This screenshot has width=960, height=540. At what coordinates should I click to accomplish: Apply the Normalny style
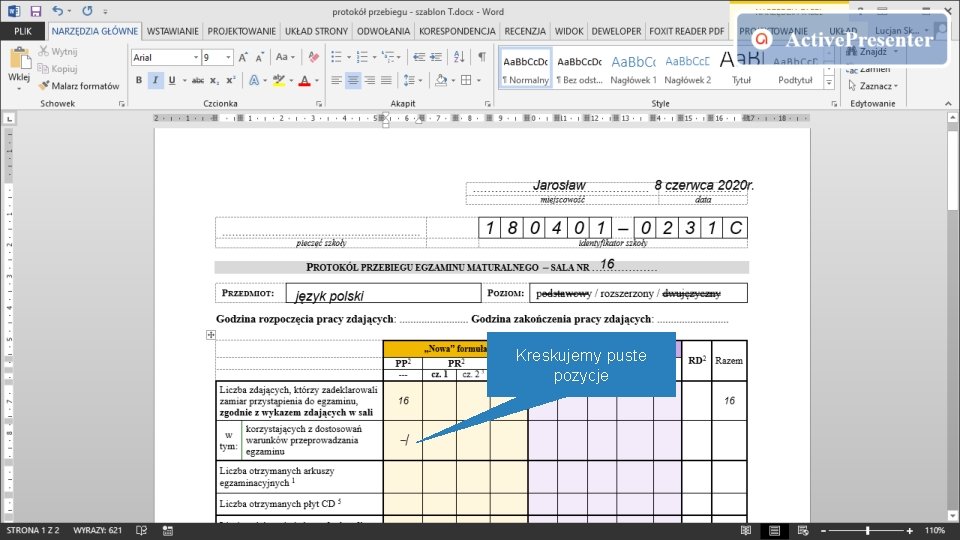[525, 69]
